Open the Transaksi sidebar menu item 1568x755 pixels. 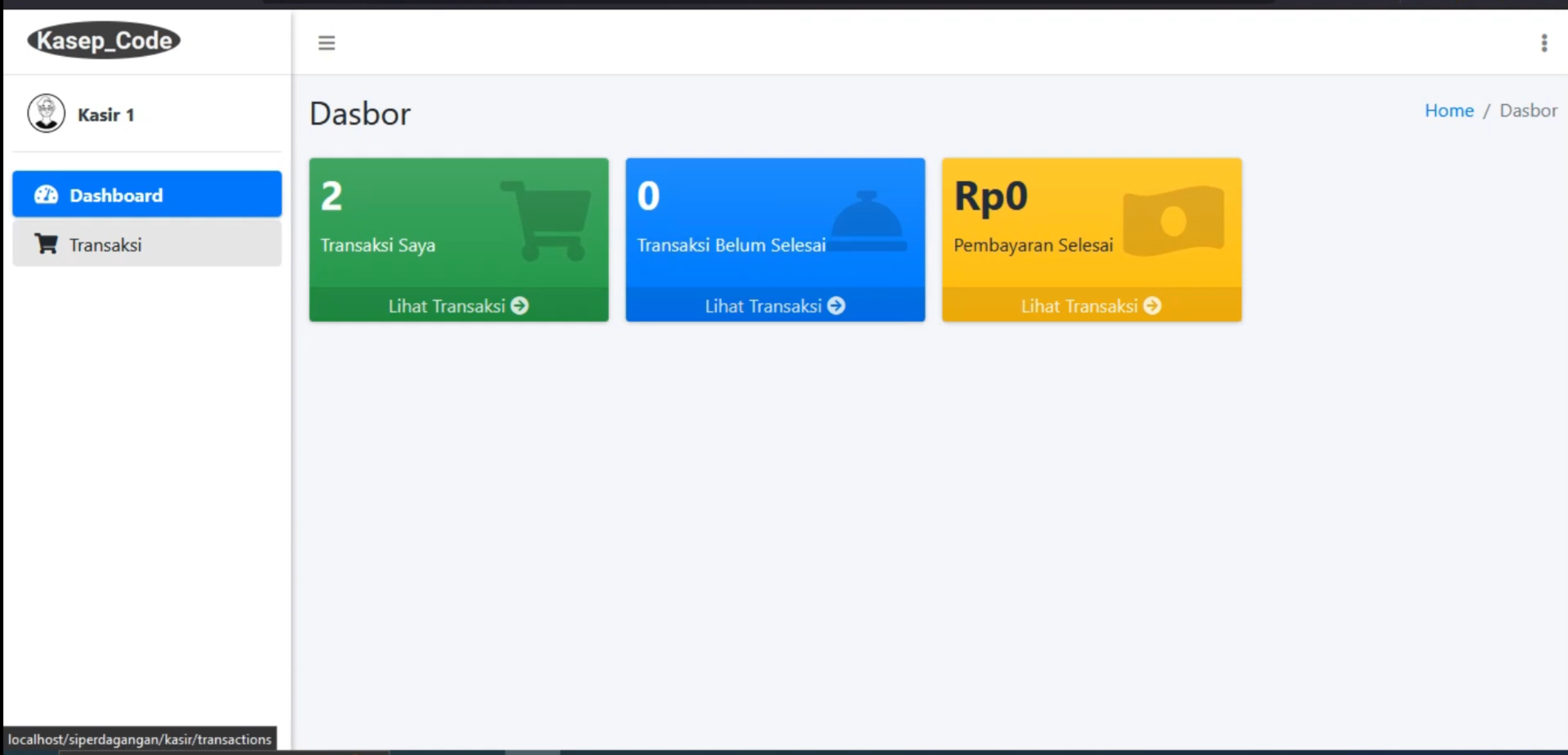coord(147,244)
